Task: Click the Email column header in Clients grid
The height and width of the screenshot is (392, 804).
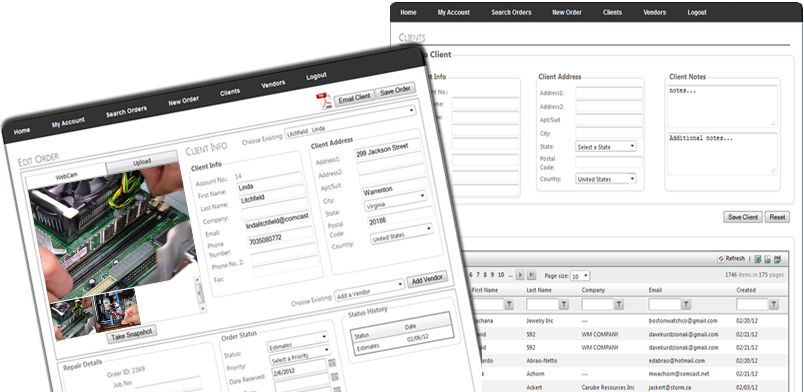Action: coord(655,290)
